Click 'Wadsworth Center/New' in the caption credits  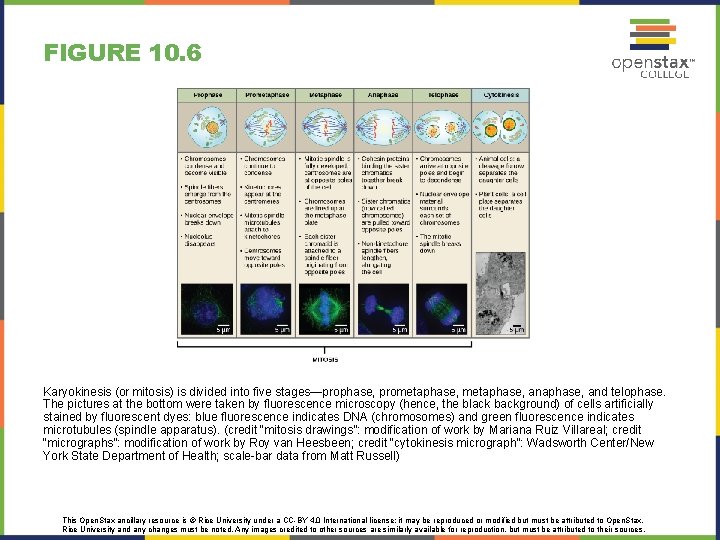click(x=590, y=443)
